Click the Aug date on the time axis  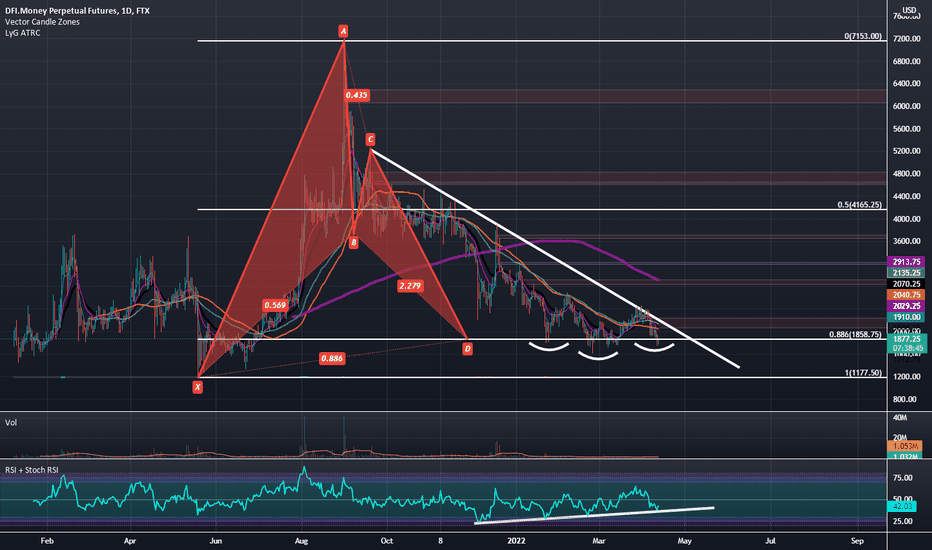pyautogui.click(x=301, y=541)
